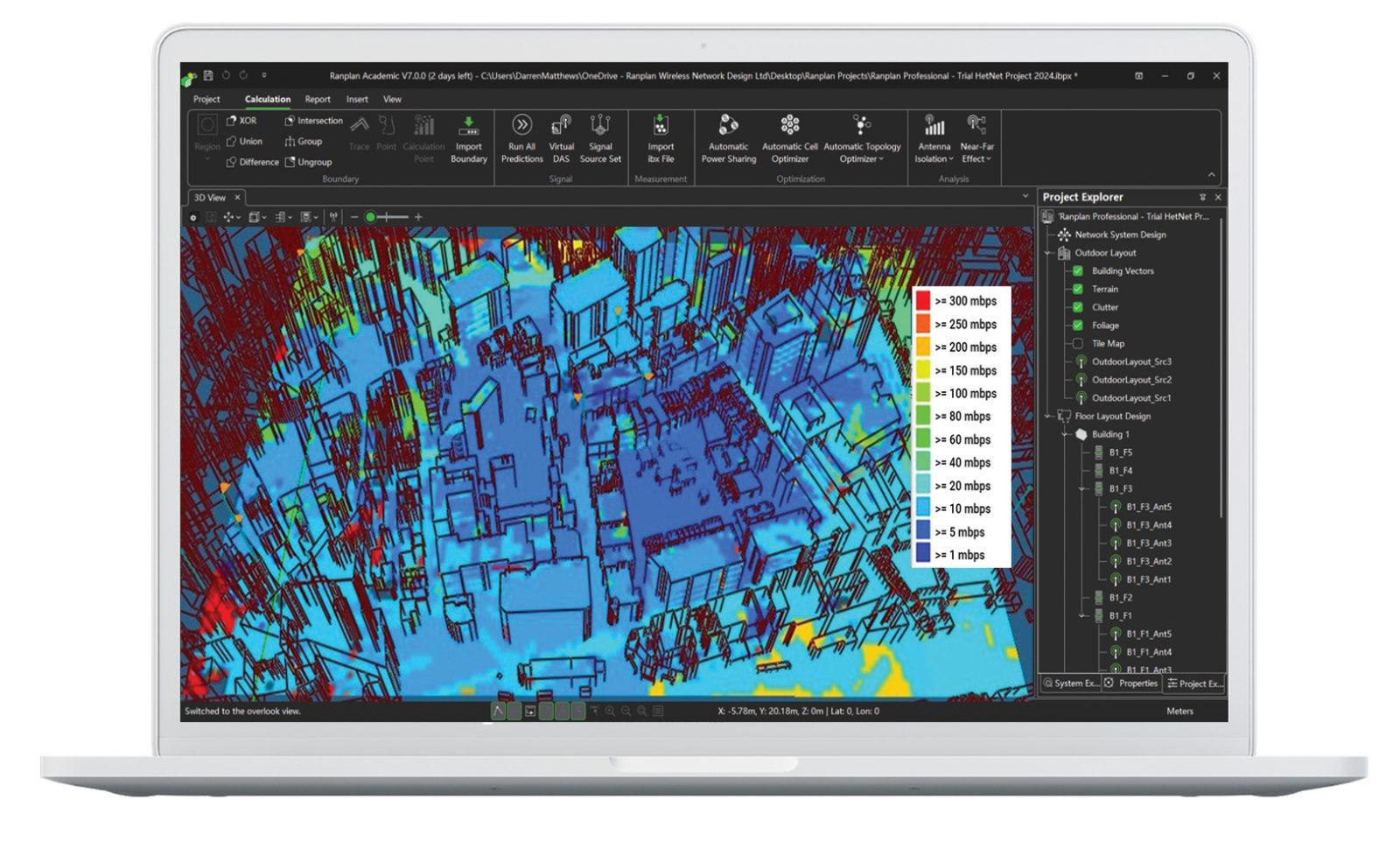Image resolution: width=1400 pixels, height=842 pixels.
Task: Close the Project Explorer panel
Action: tap(1217, 198)
